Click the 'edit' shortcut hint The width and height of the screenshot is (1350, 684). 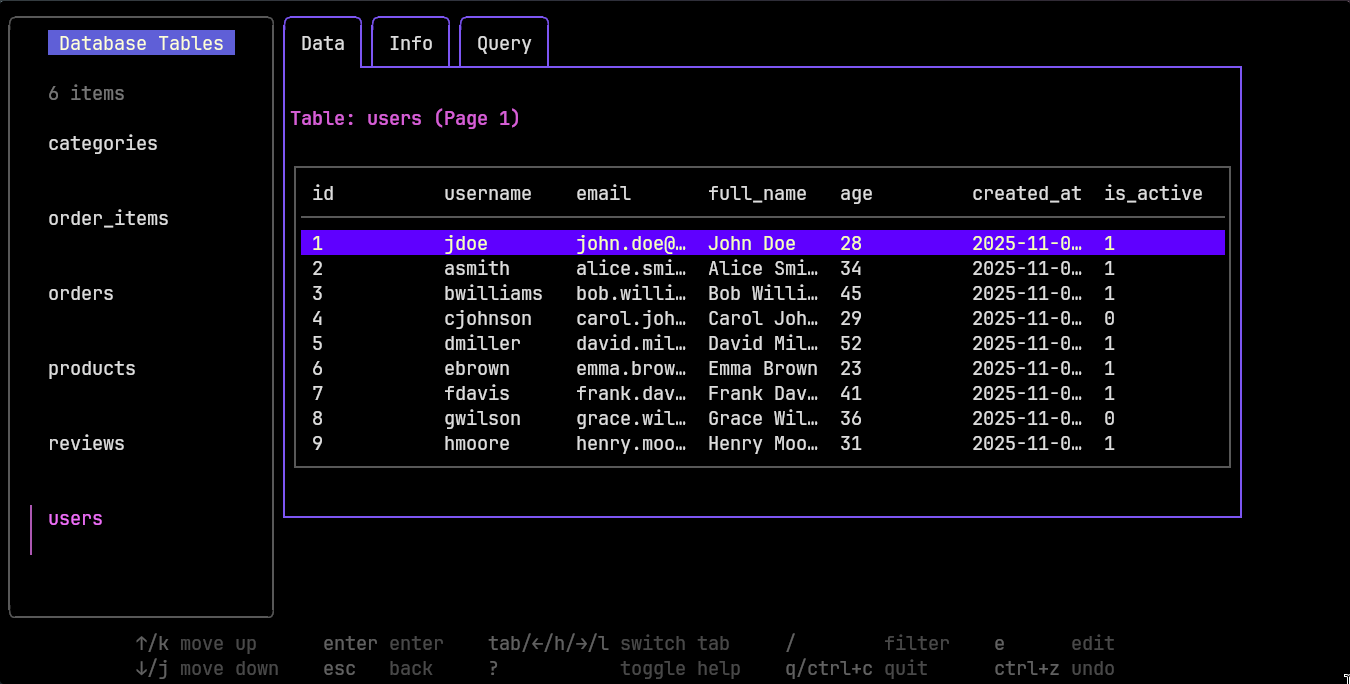pyautogui.click(x=1093, y=643)
